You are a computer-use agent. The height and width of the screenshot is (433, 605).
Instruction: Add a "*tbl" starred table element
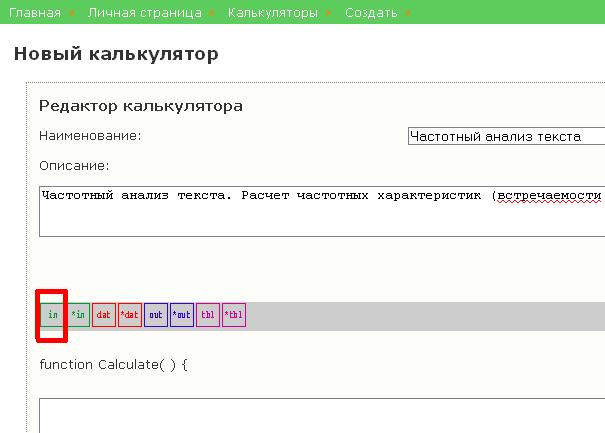pyautogui.click(x=234, y=315)
